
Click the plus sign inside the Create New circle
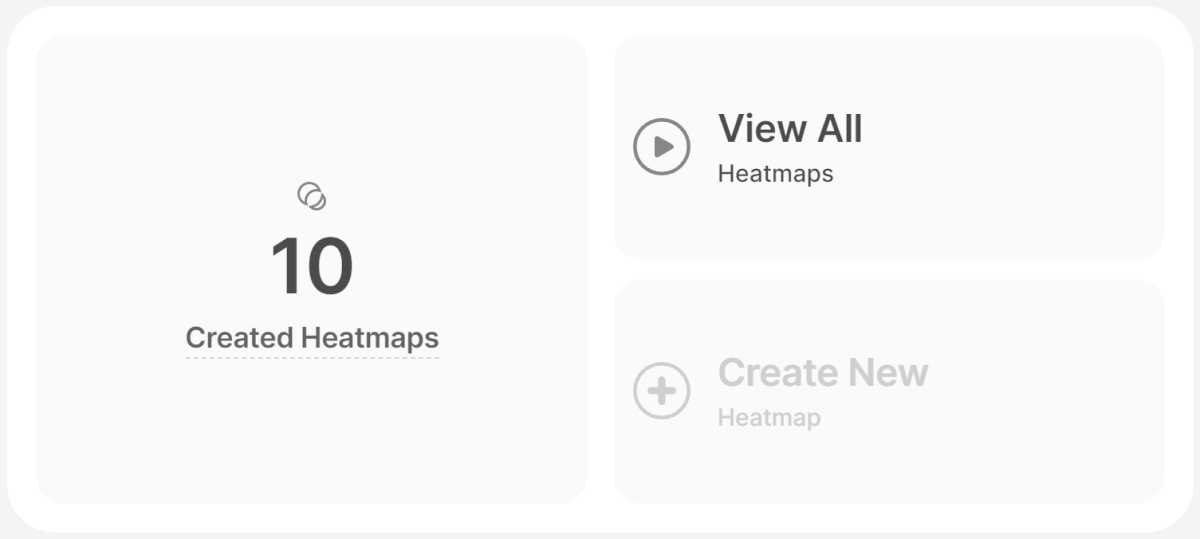[x=661, y=391]
